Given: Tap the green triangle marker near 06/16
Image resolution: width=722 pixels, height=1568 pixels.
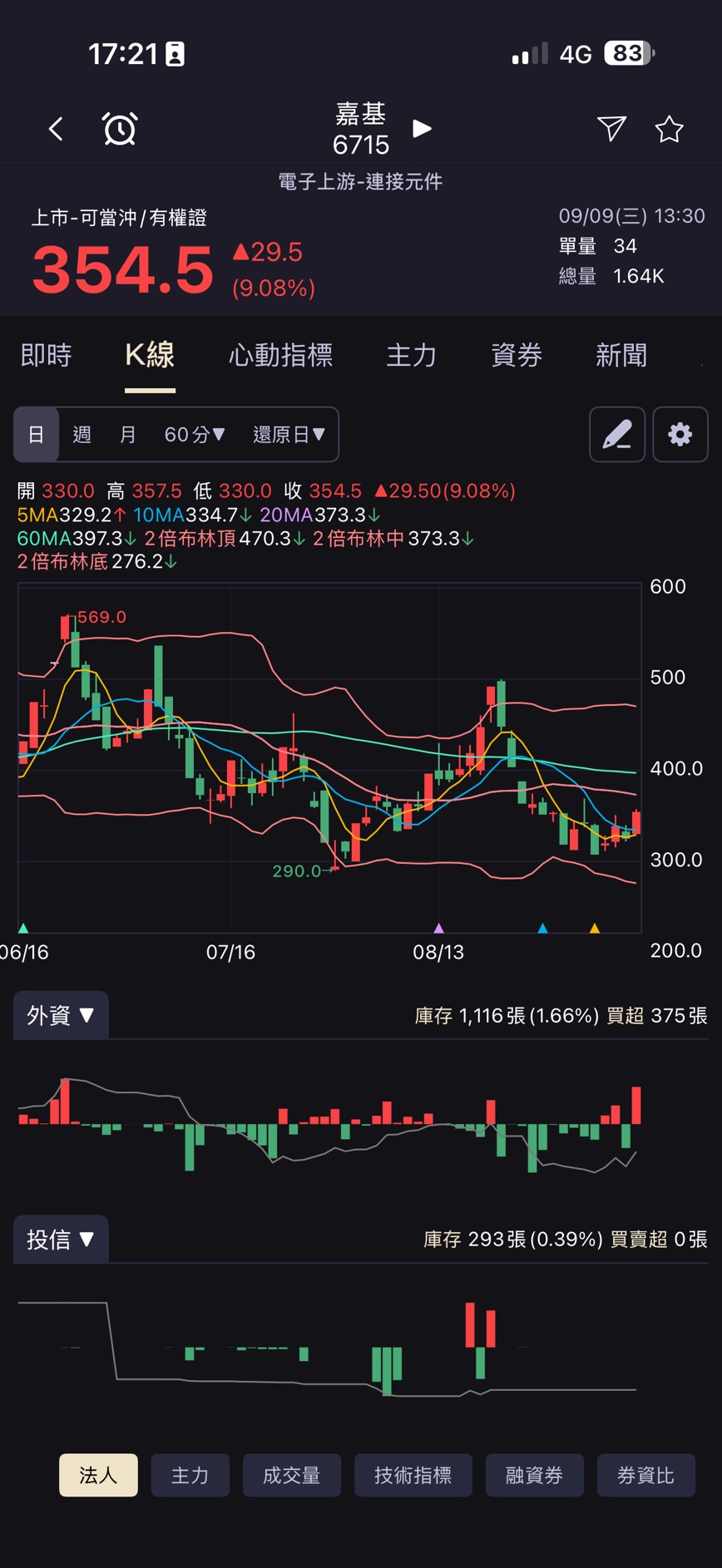Looking at the screenshot, I should coord(23,928).
